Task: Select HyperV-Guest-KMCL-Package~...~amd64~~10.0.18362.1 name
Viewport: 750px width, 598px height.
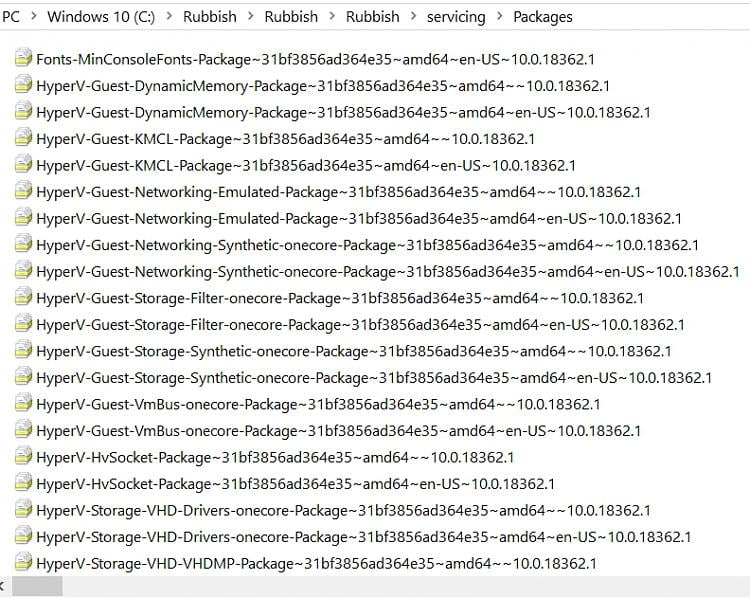Action: pos(286,139)
